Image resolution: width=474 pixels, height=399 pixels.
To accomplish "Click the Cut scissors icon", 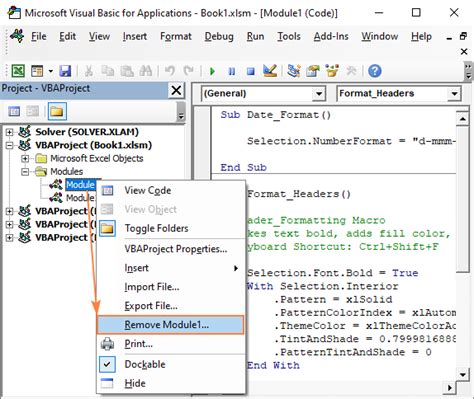I will click(x=88, y=71).
